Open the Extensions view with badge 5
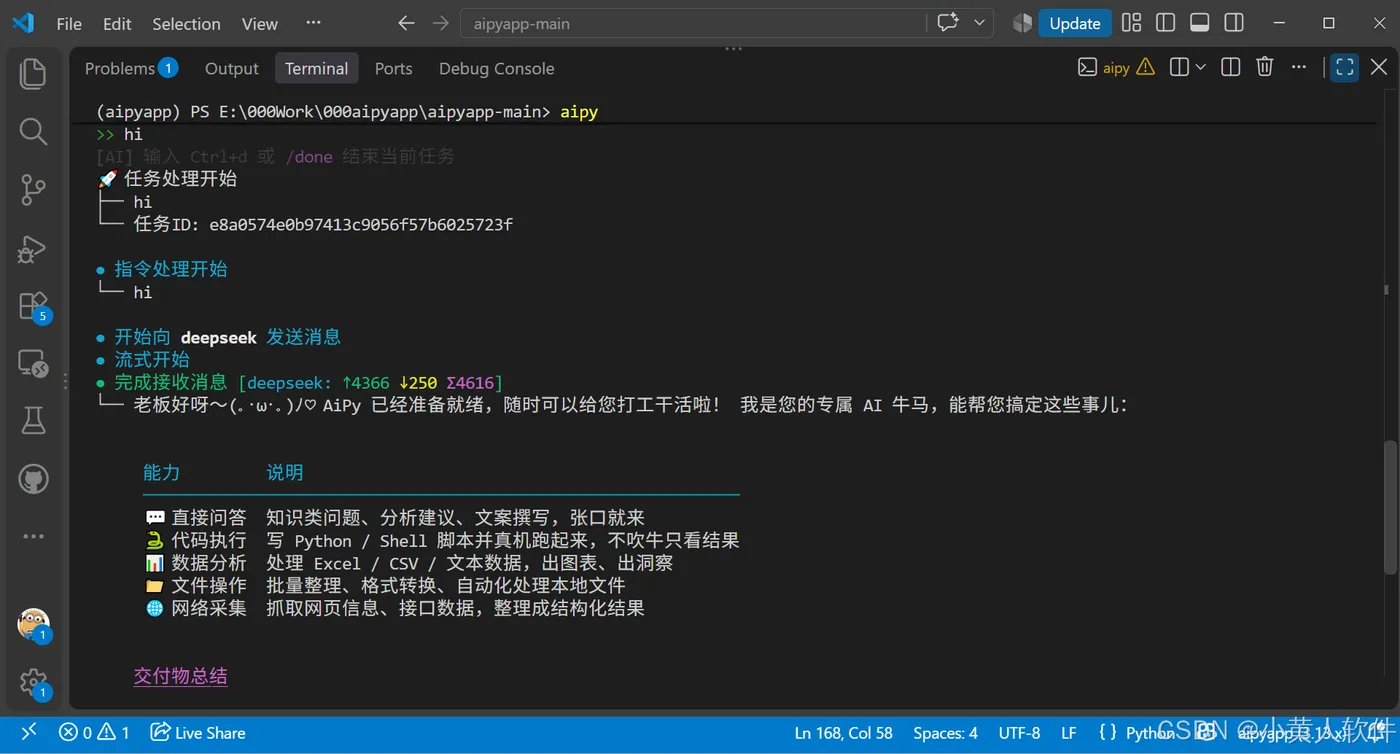 33,306
